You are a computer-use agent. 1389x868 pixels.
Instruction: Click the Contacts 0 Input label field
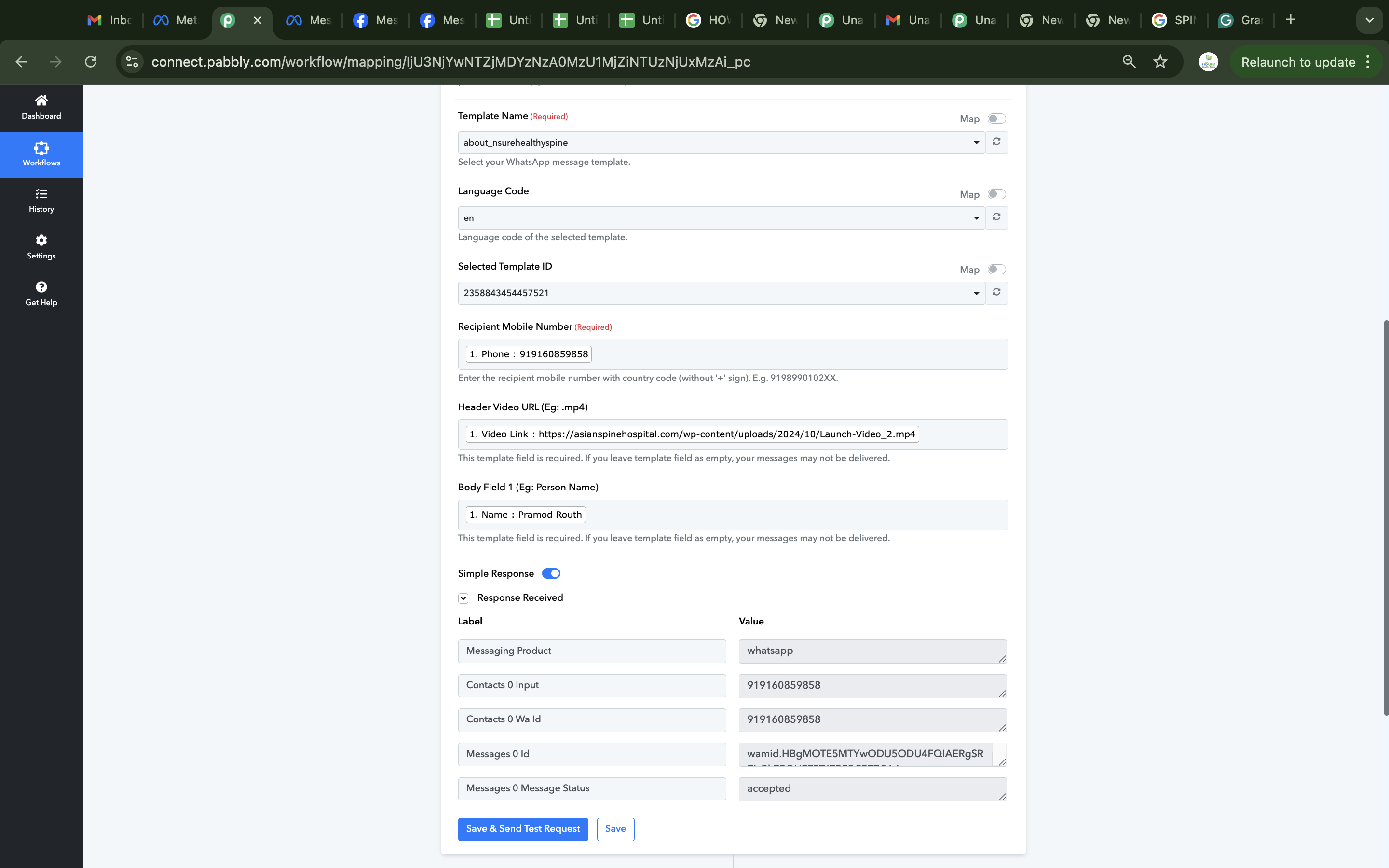592,685
